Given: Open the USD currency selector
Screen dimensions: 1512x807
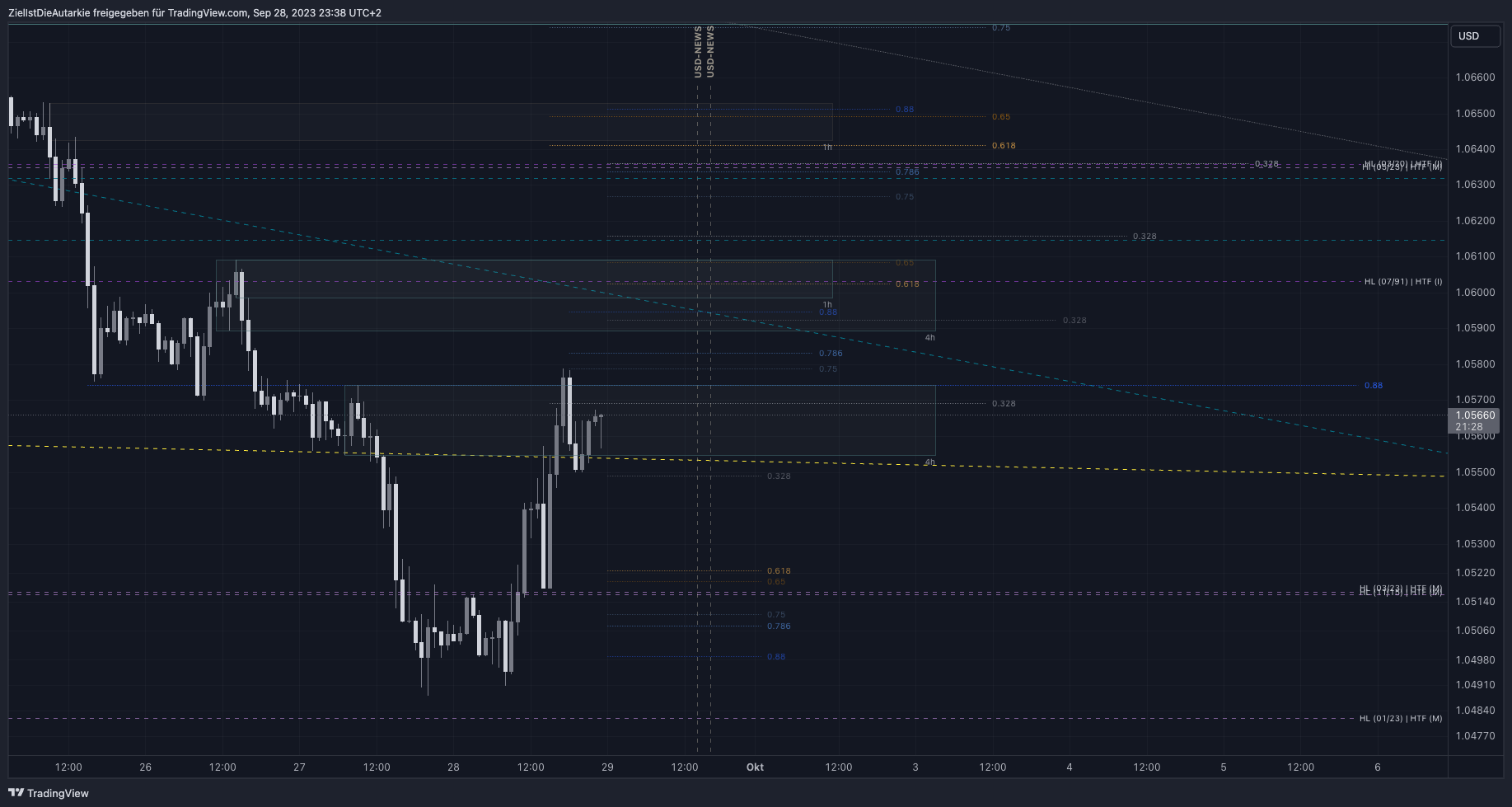Looking at the screenshot, I should tap(1474, 36).
